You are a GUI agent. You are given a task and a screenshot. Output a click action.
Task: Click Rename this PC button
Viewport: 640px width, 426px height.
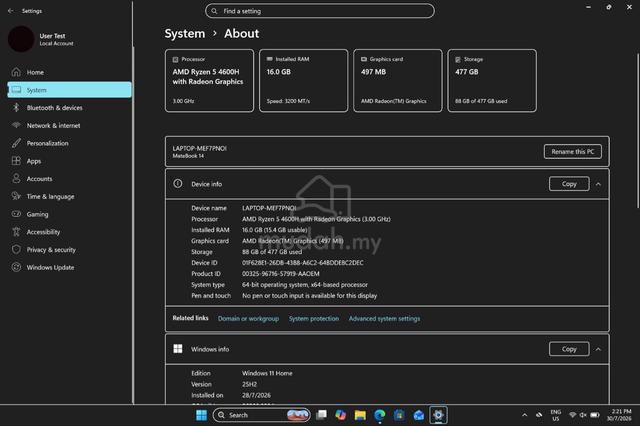[x=573, y=151]
